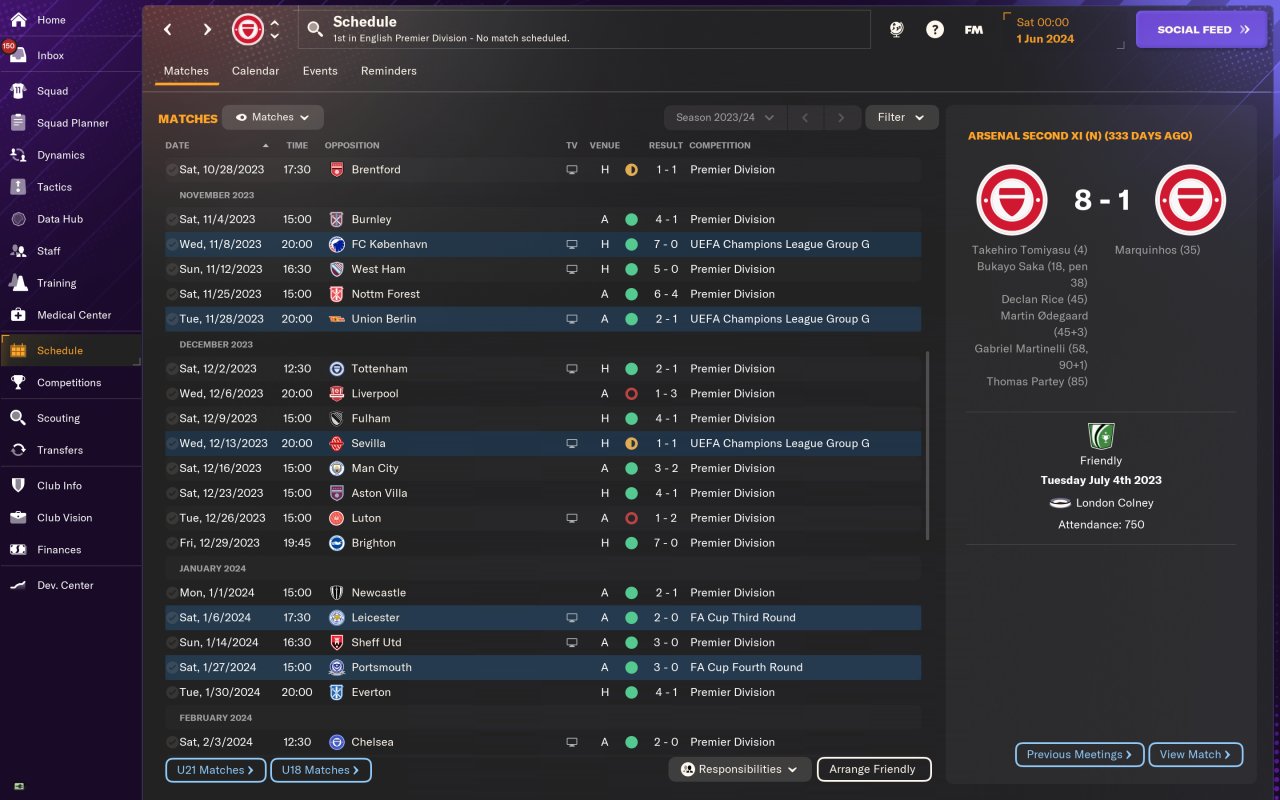This screenshot has width=1280, height=800.
Task: Open the help question mark icon
Action: click(935, 30)
